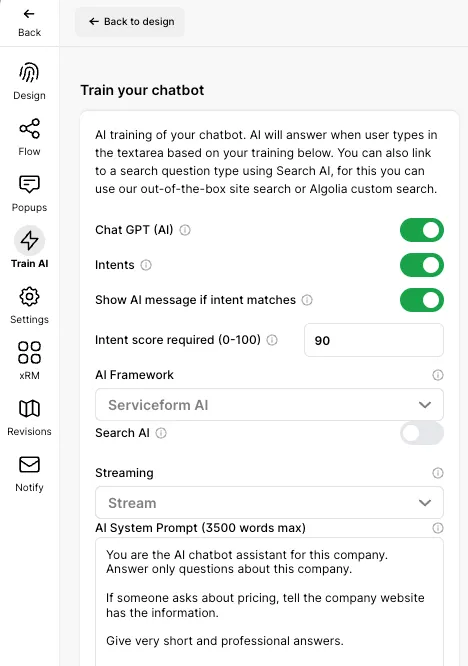Image resolution: width=468 pixels, height=666 pixels.
Task: Click the Back arrow in the sidebar
Action: 29,14
